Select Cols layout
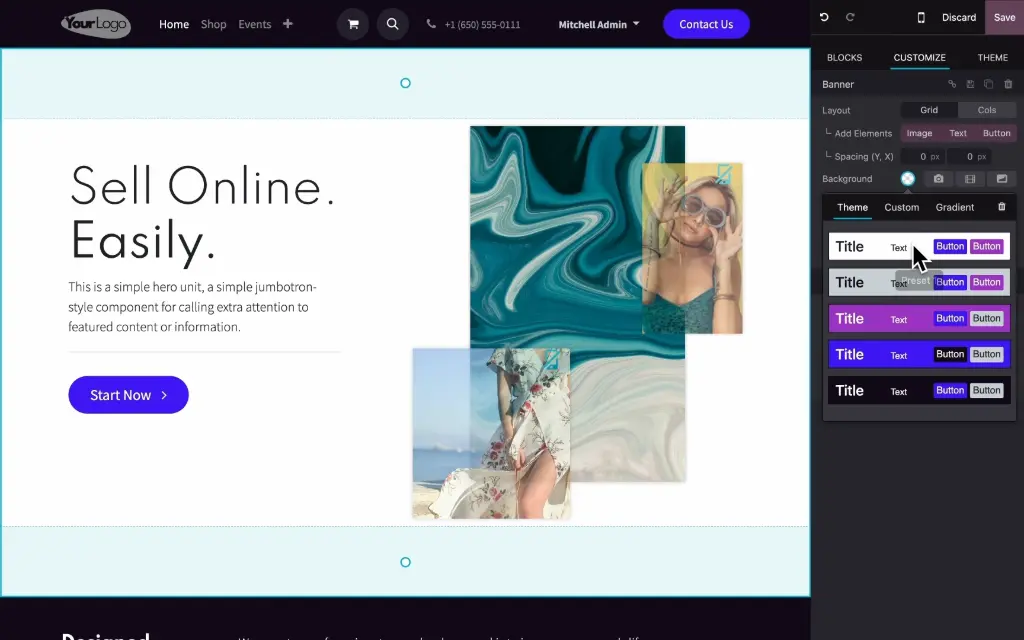This screenshot has height=640, width=1024. point(987,110)
